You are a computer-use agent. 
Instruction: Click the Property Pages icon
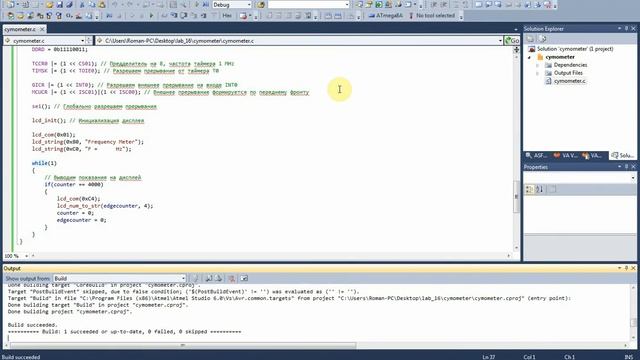(x=552, y=189)
